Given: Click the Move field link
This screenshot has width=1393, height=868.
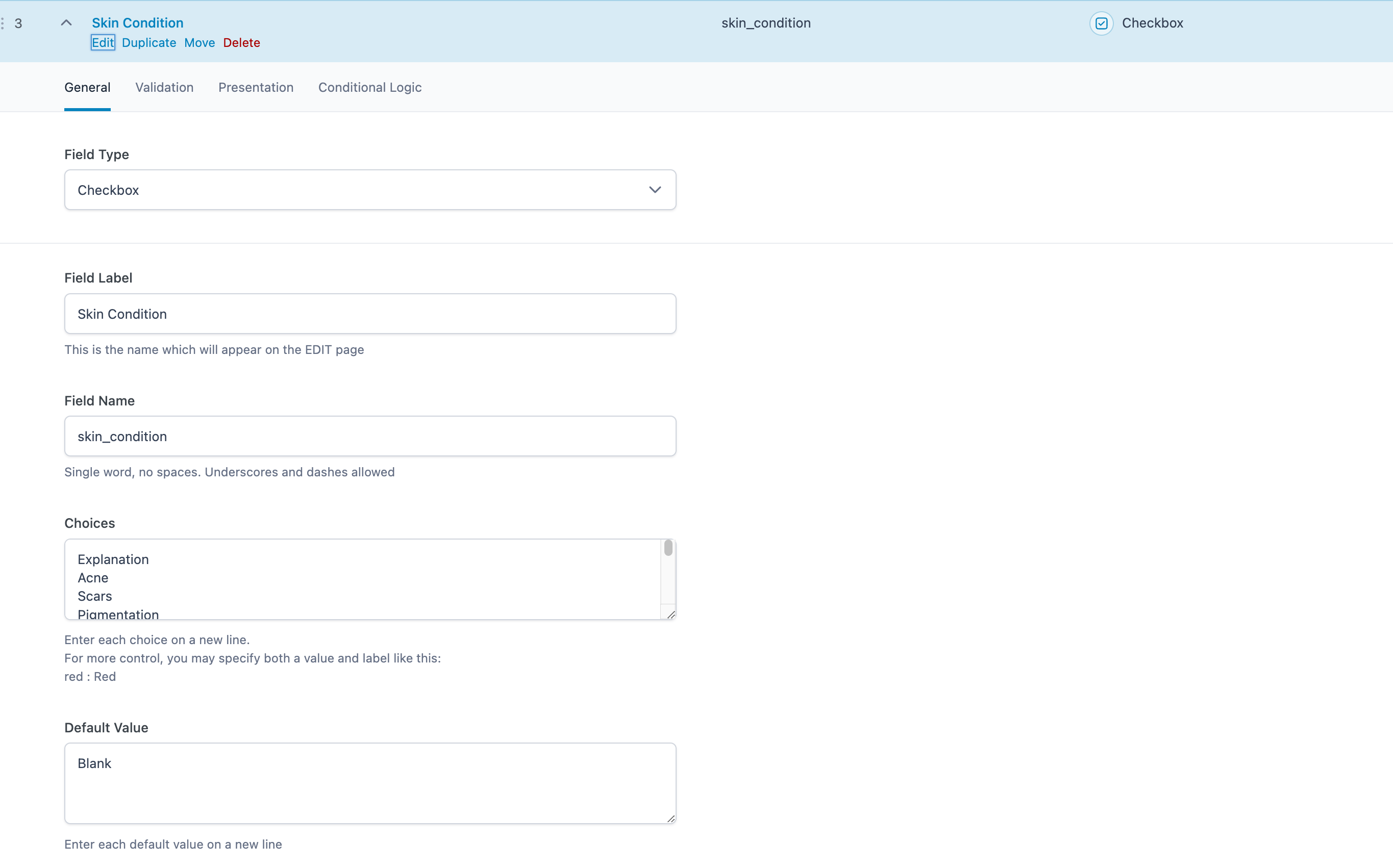Looking at the screenshot, I should (x=199, y=42).
